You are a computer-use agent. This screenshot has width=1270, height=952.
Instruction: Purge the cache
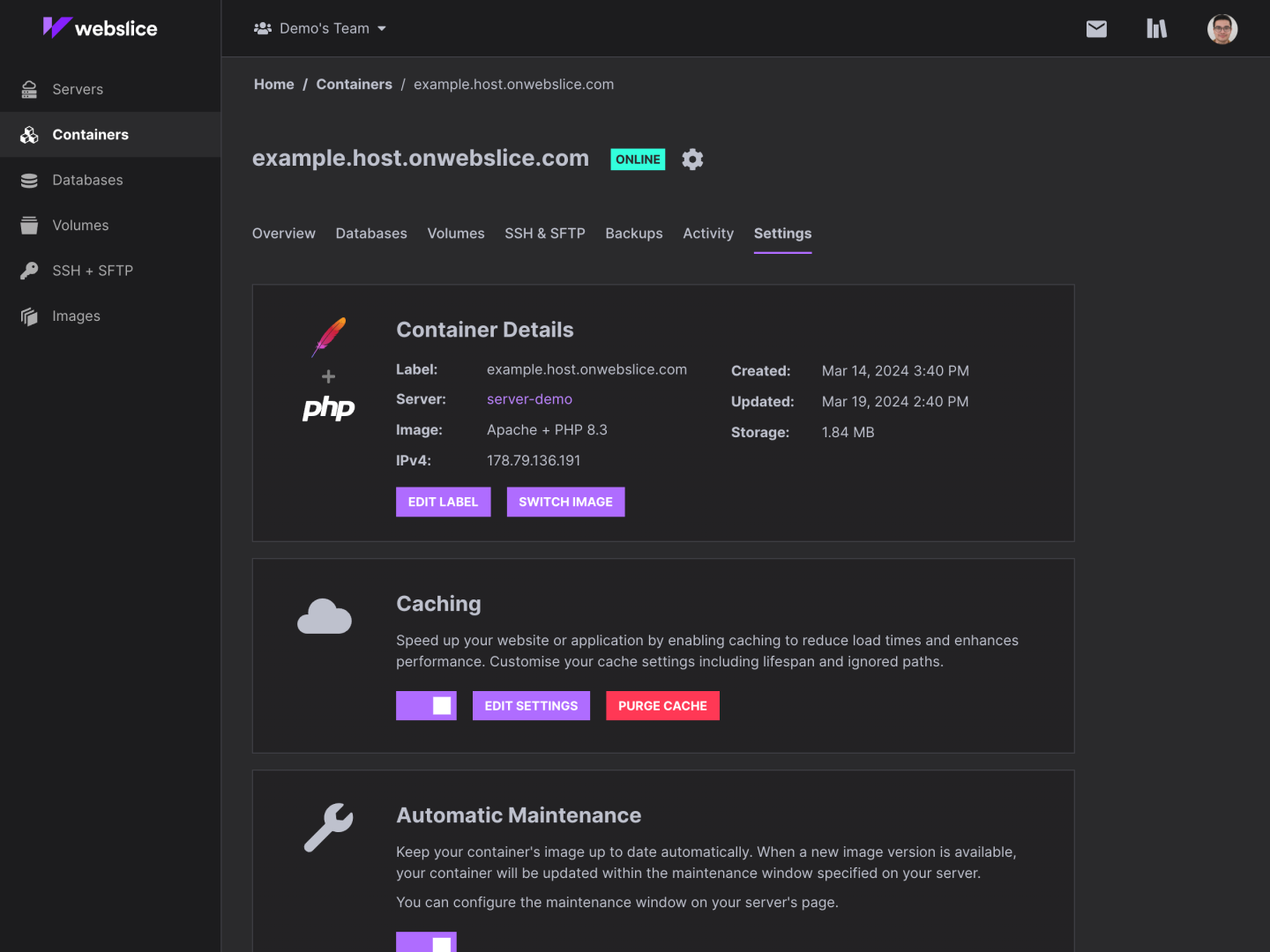click(662, 705)
